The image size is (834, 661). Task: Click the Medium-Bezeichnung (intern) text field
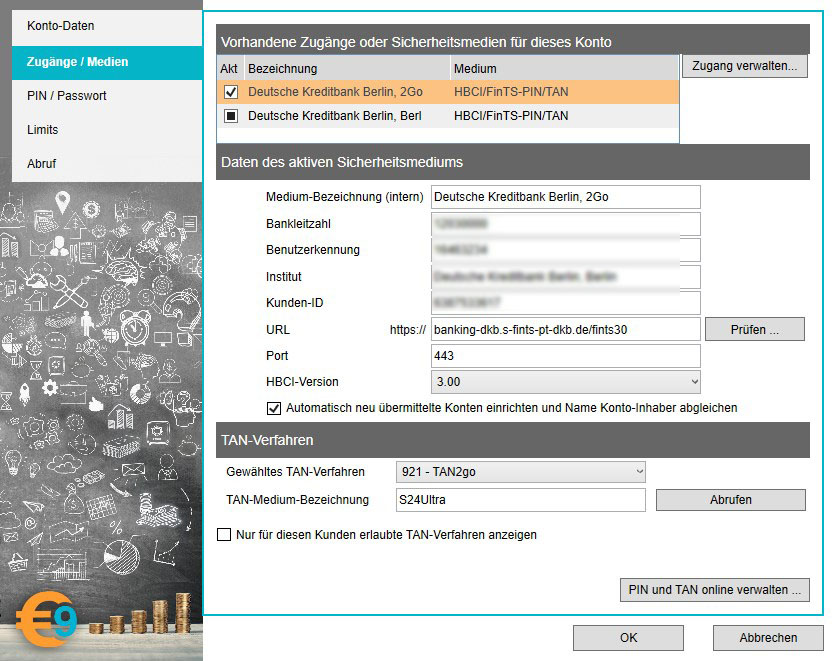point(565,197)
